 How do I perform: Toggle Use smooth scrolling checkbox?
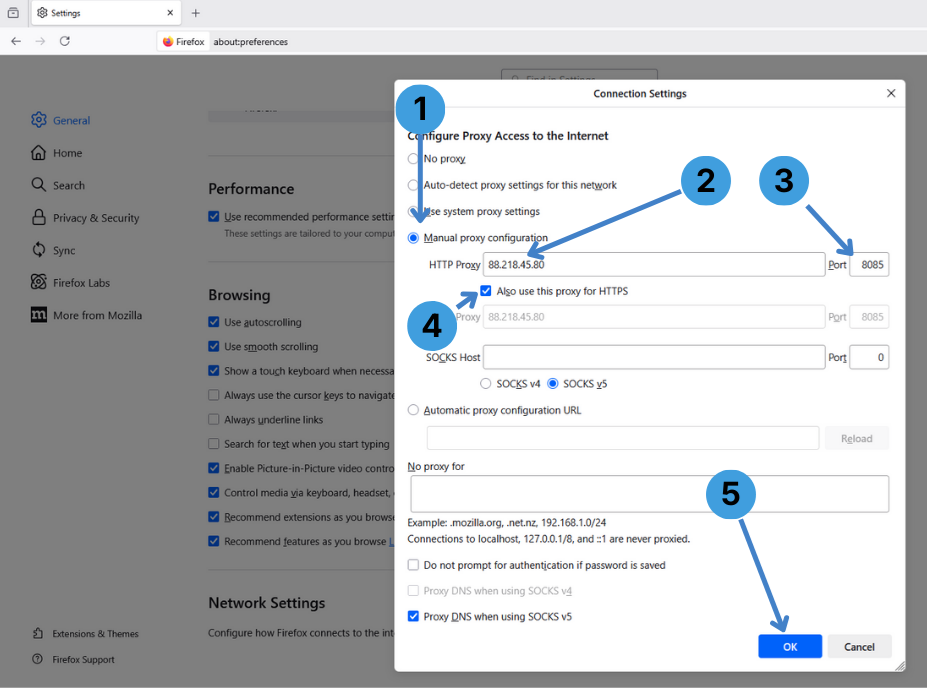click(x=213, y=346)
